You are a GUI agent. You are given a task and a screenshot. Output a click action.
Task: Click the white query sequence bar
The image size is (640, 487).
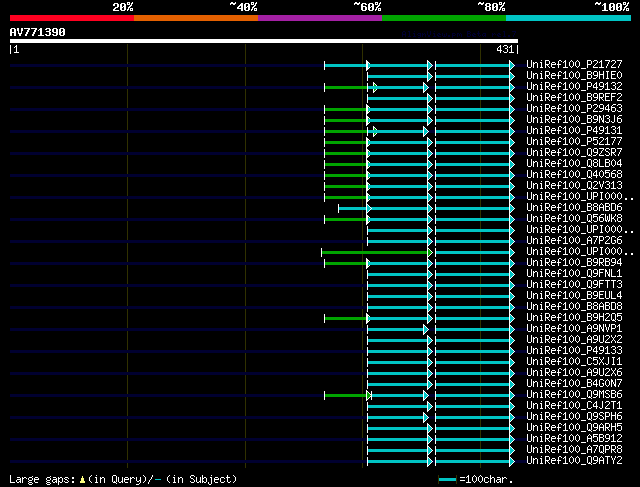click(x=264, y=41)
